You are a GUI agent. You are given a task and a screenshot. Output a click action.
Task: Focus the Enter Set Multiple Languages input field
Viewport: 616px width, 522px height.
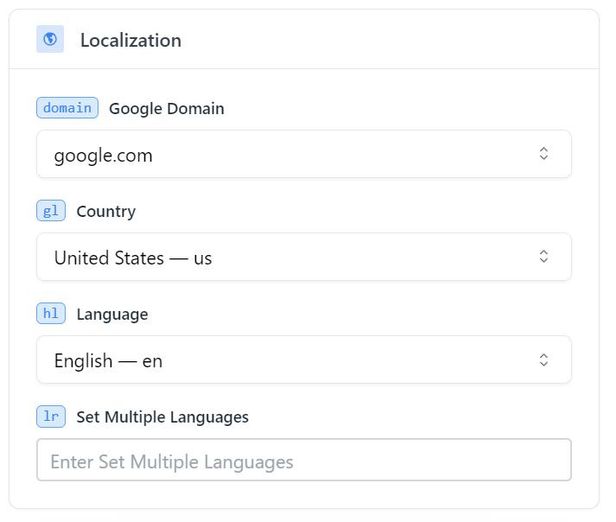click(x=304, y=460)
